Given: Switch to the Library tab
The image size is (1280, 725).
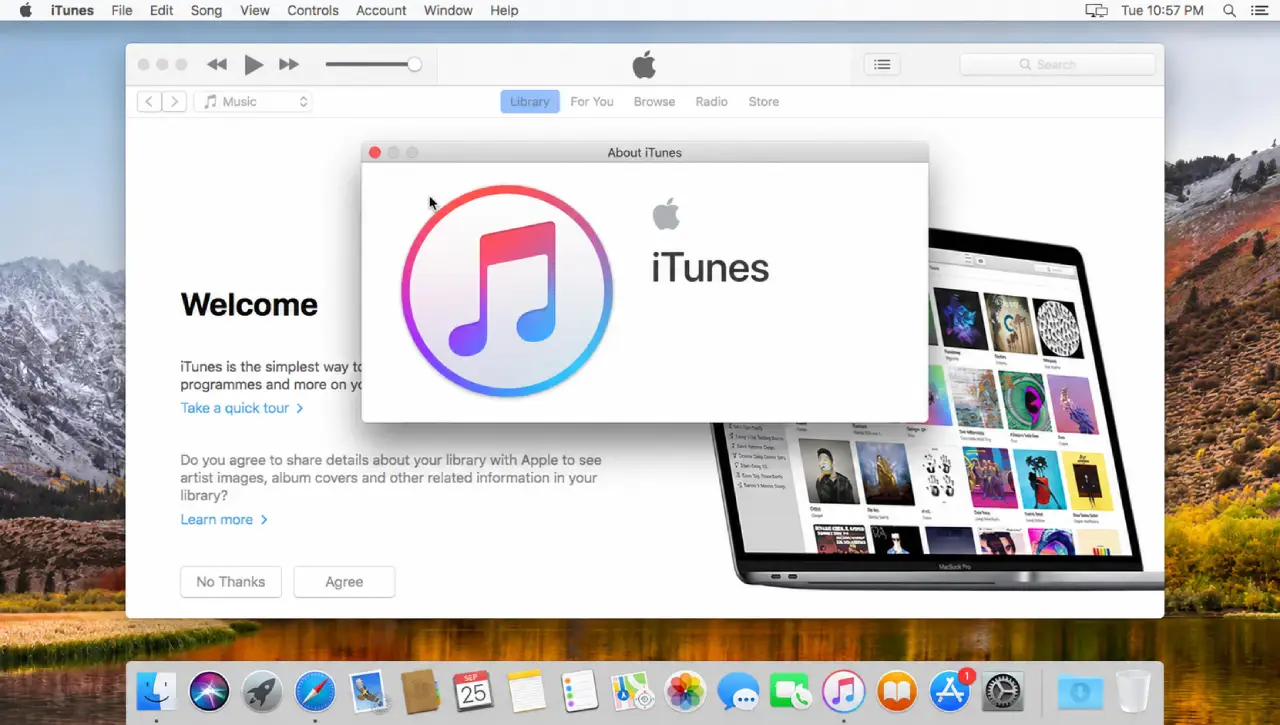Looking at the screenshot, I should (x=530, y=101).
